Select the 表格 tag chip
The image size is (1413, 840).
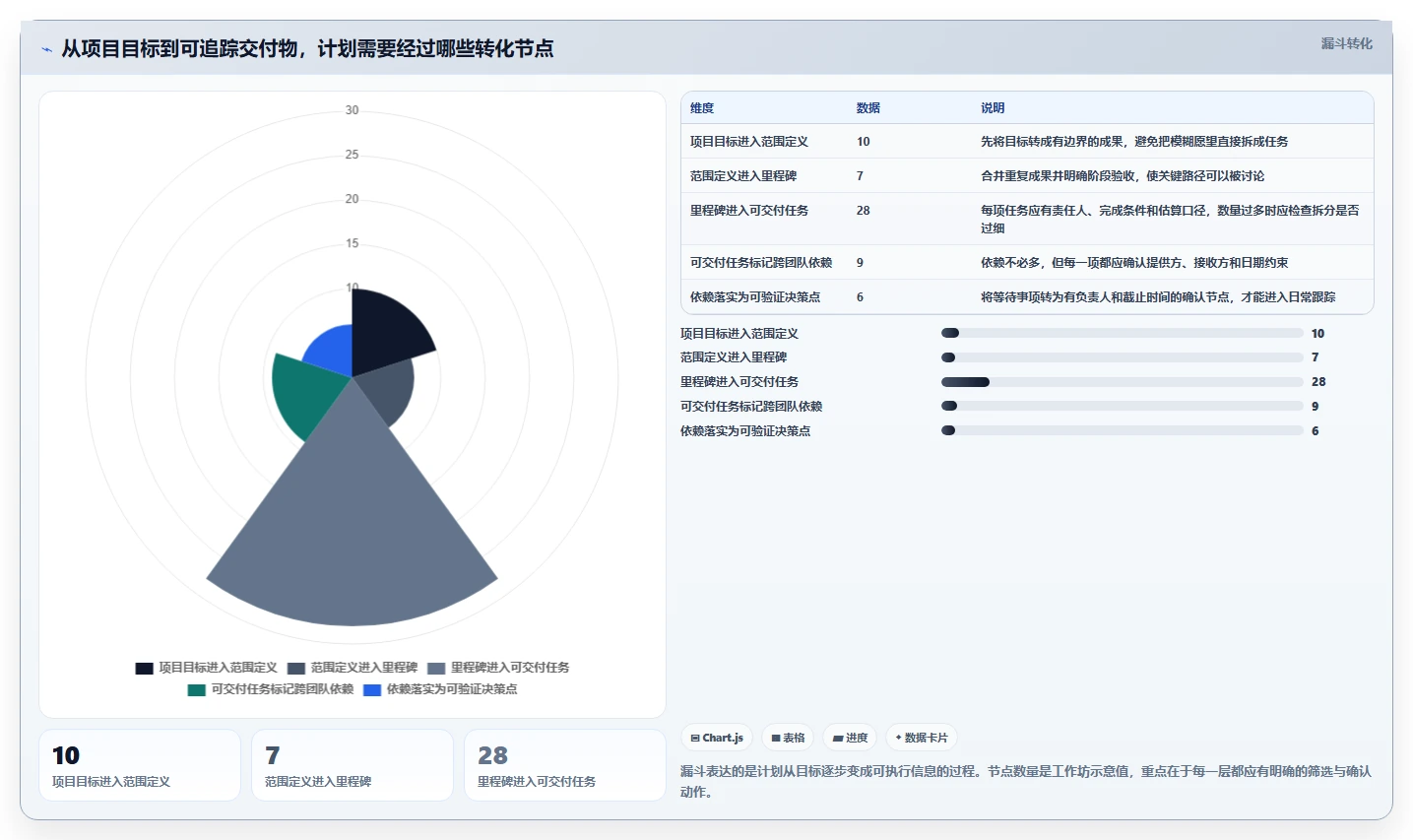(788, 738)
